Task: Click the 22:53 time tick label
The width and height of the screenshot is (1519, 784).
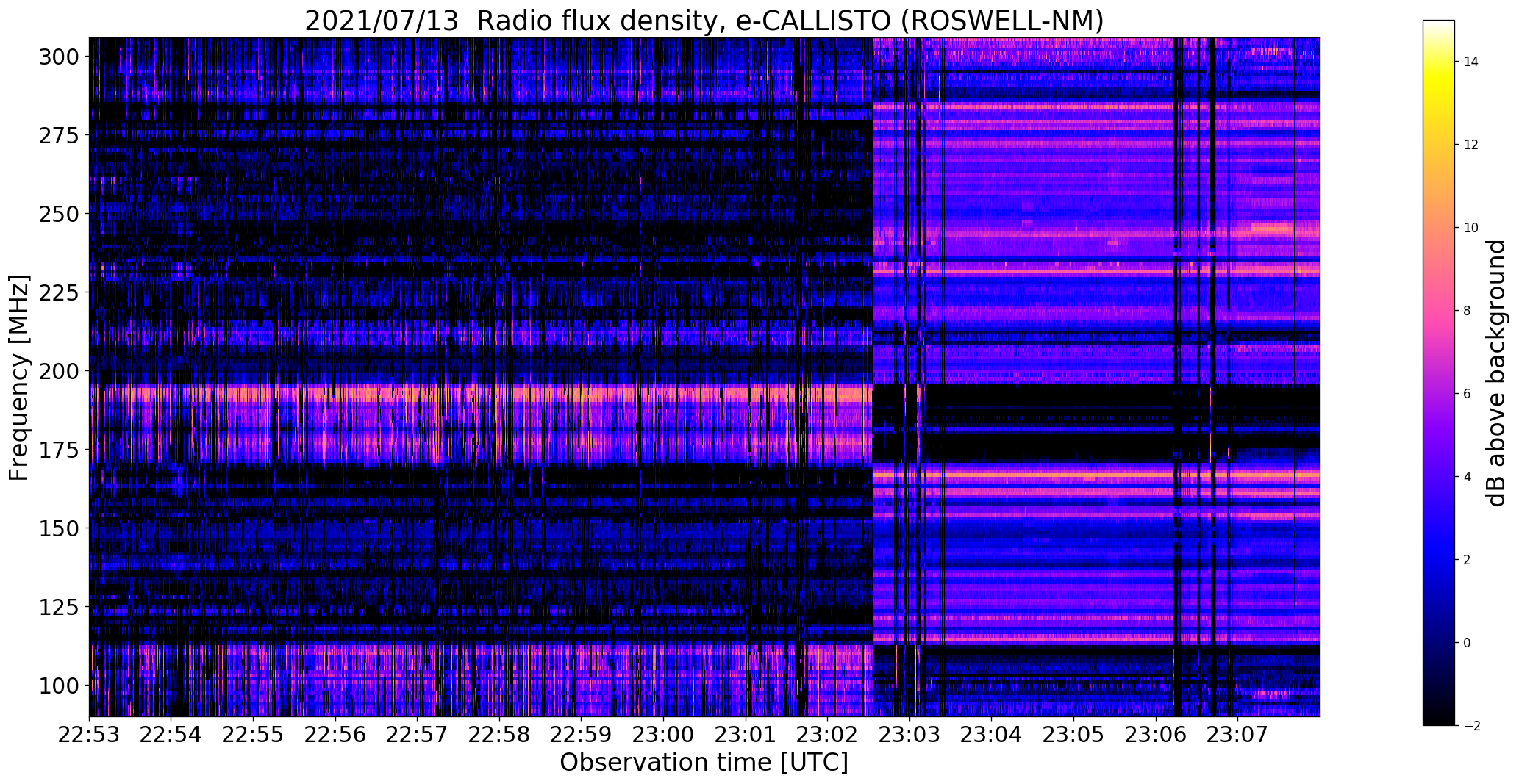Action: pyautogui.click(x=90, y=735)
